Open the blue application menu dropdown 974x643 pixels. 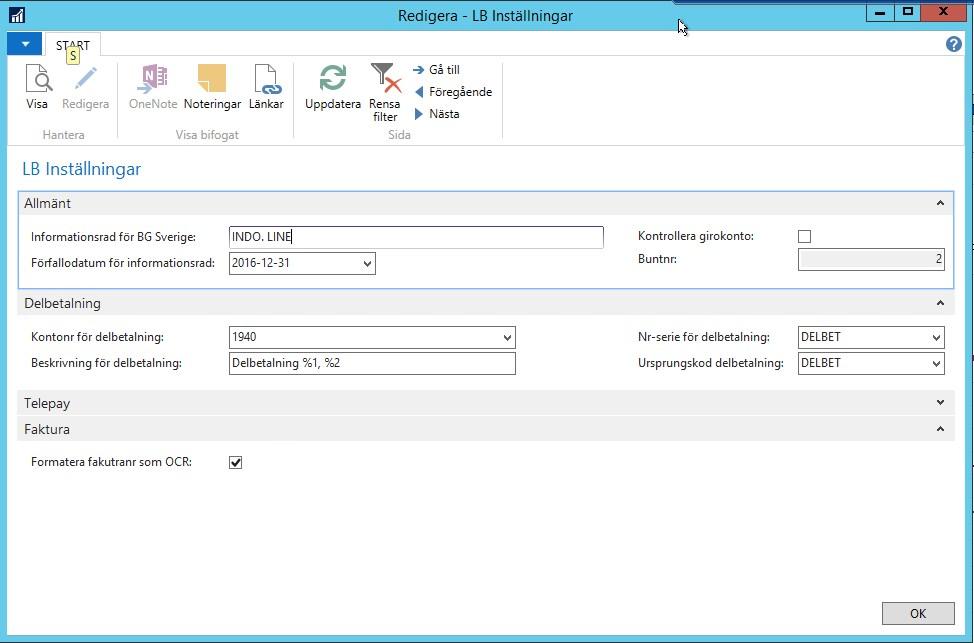25,44
